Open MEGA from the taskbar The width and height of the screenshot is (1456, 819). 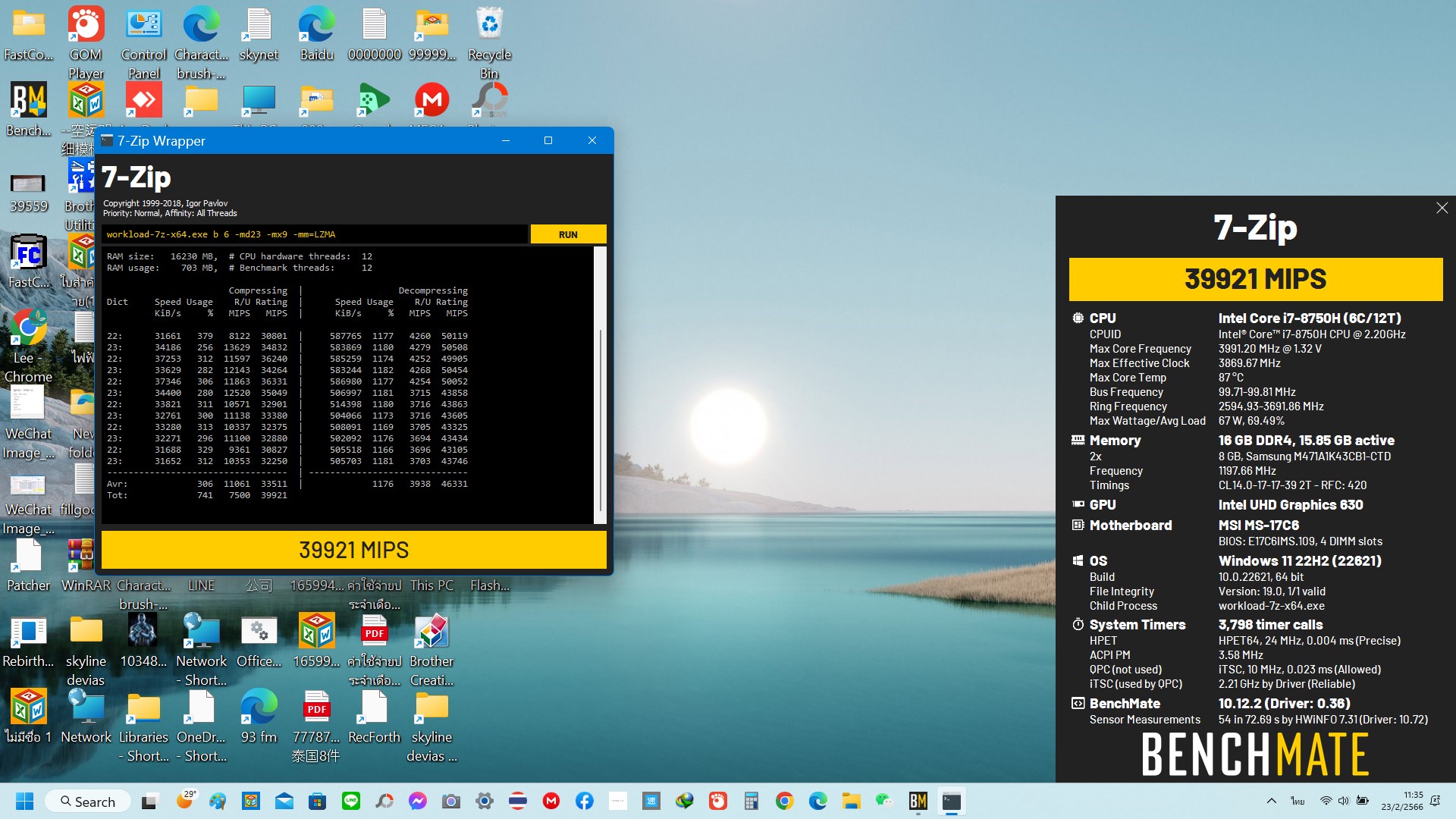551,801
